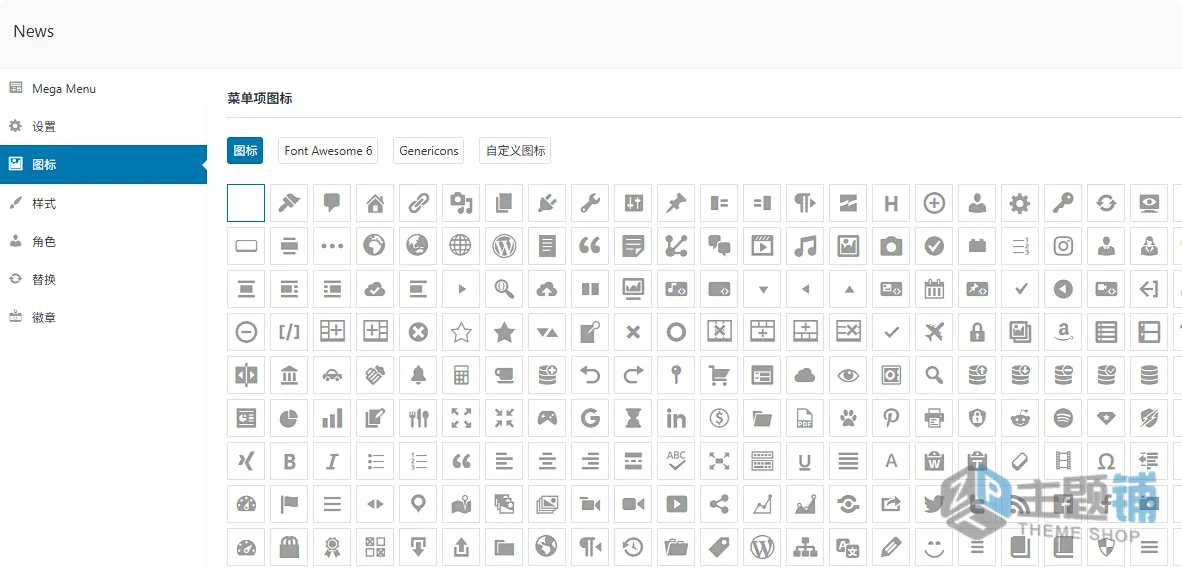Select the Spotify logo icon

point(1063,418)
